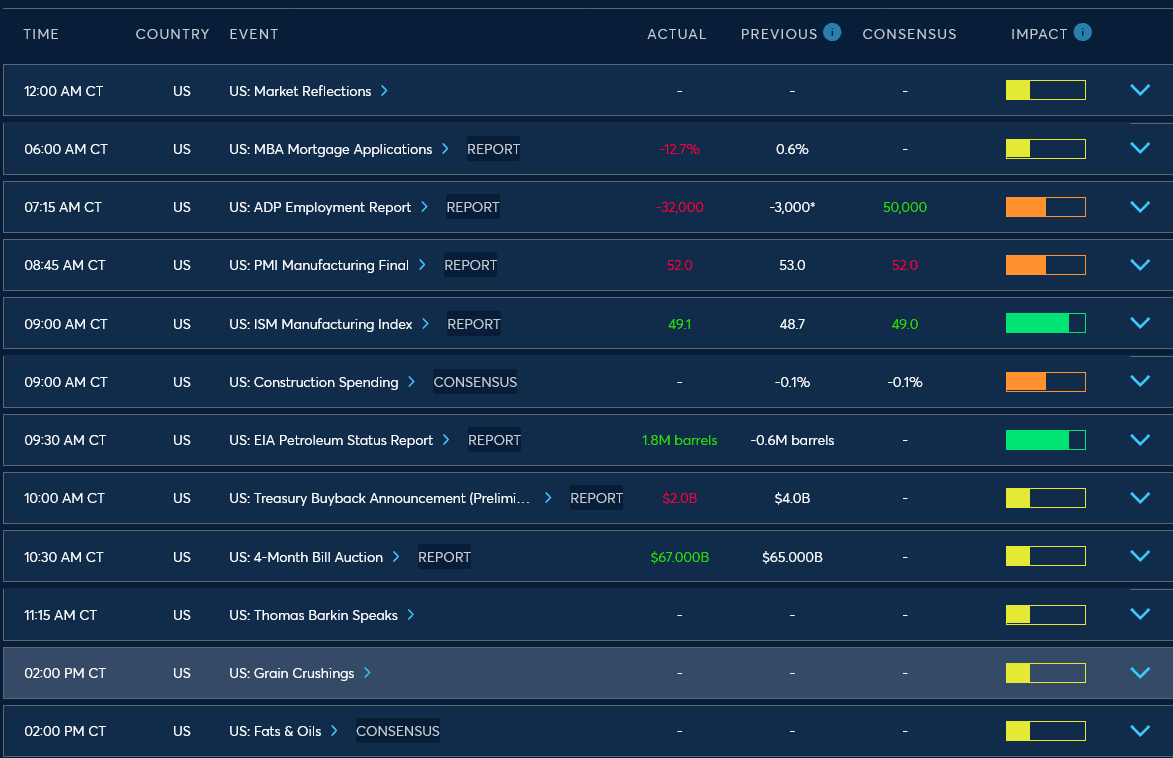Click the arrow beside US: Thomas Barkin Speaks
This screenshot has height=758, width=1173.
tap(408, 614)
